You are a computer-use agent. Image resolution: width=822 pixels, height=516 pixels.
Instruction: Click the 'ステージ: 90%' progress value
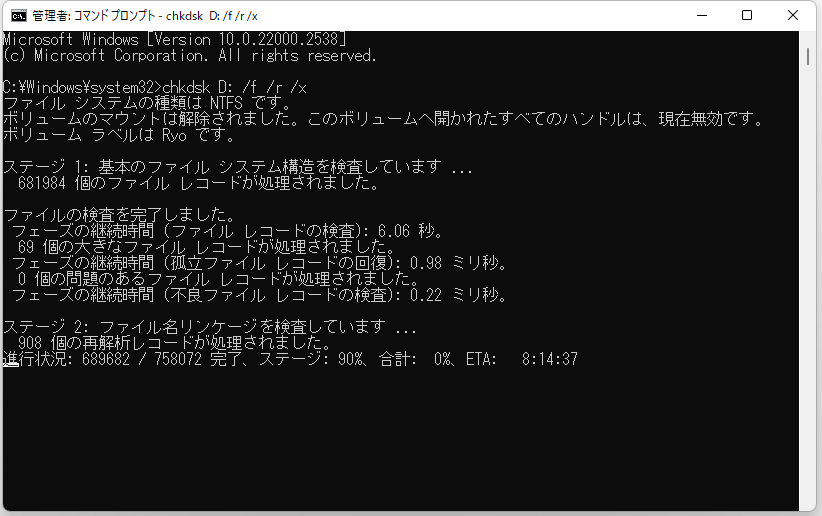[311, 359]
